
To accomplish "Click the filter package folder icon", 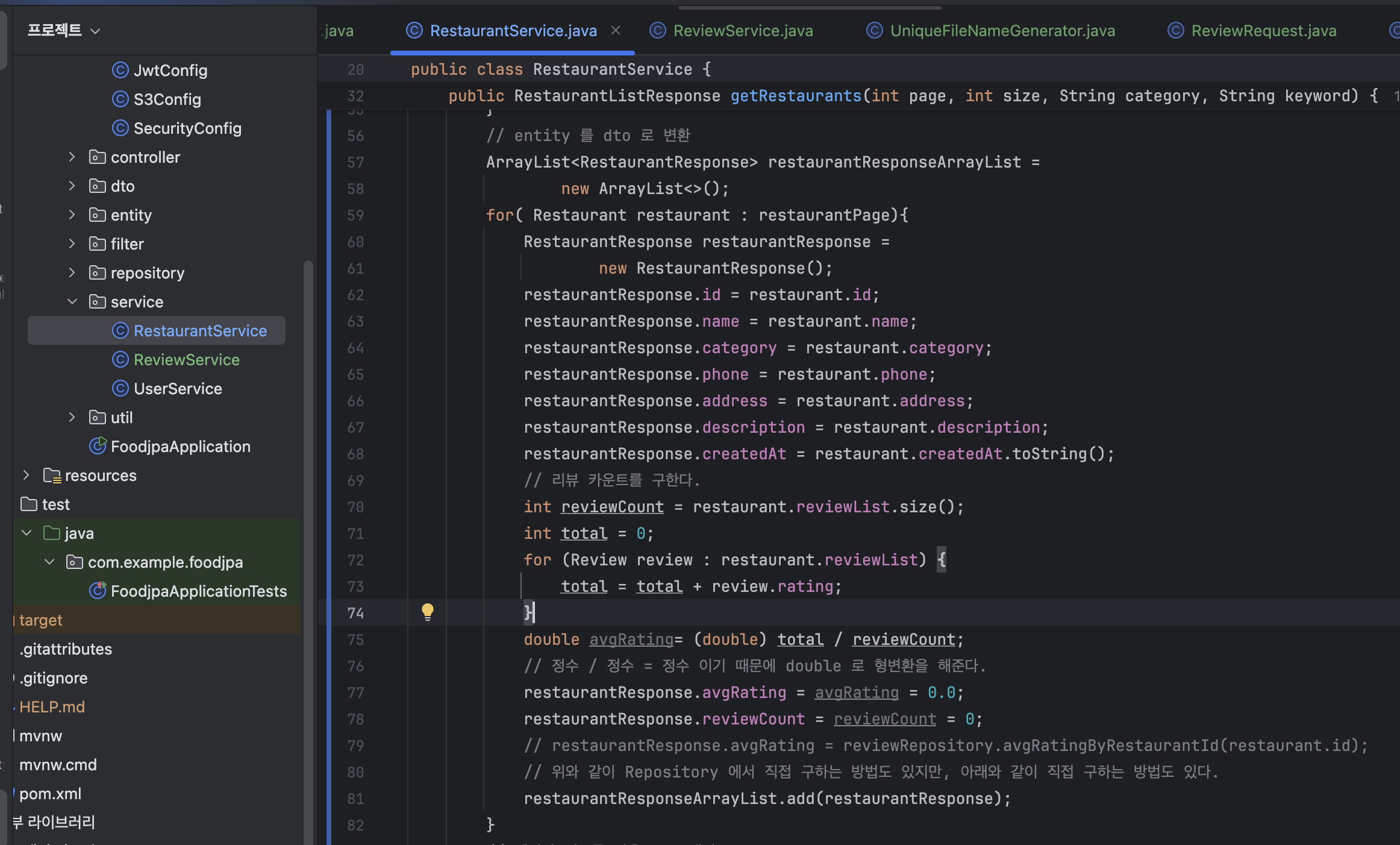I will [97, 244].
